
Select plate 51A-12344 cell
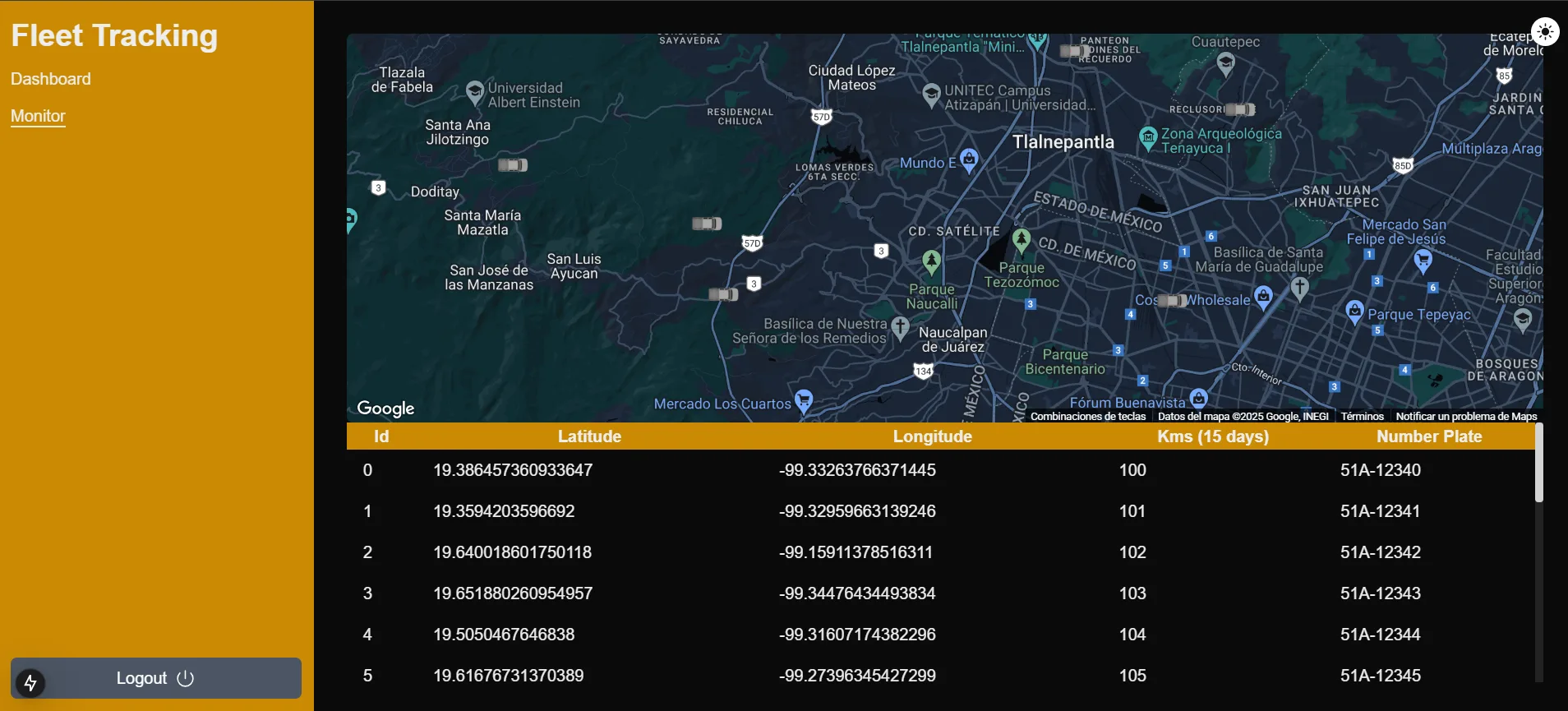1381,635
